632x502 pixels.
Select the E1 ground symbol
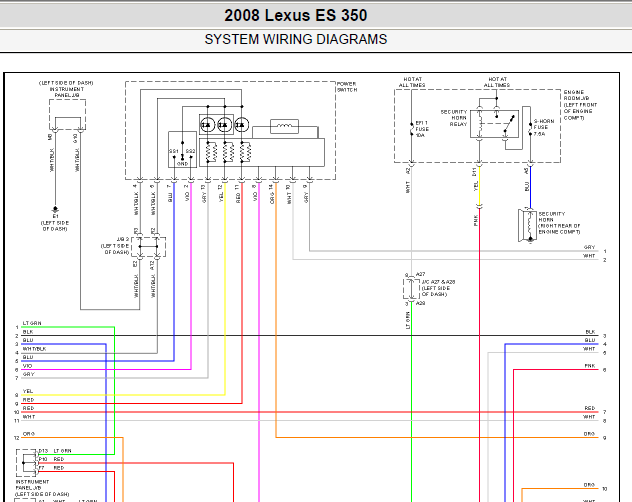coord(55,209)
